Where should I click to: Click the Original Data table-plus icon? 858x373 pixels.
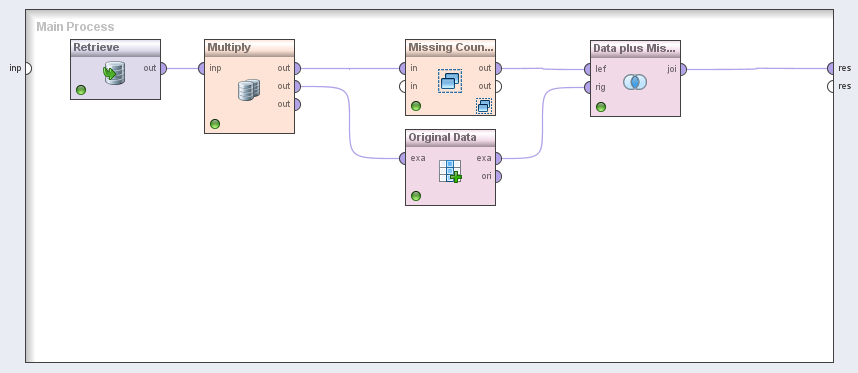tap(450, 171)
